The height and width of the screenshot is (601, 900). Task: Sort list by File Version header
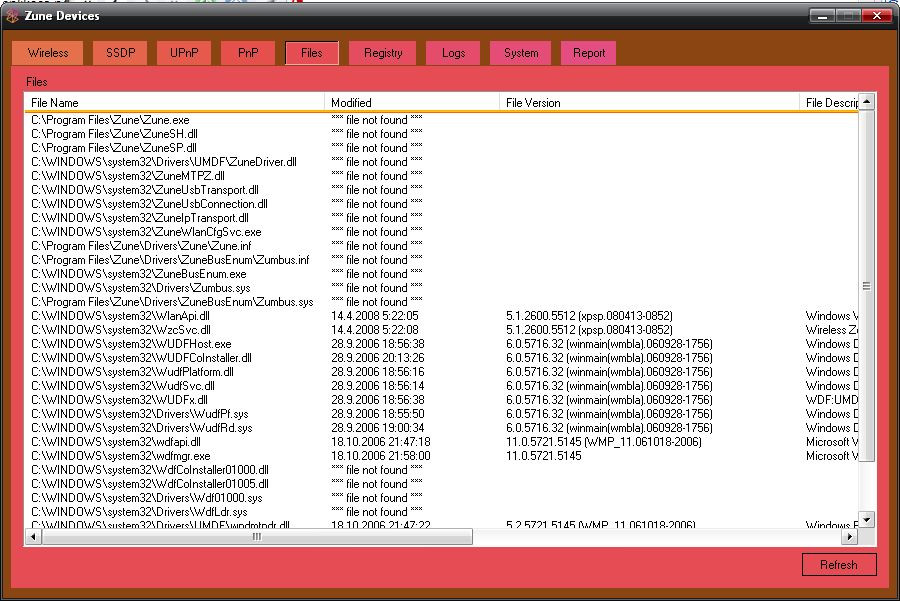pos(650,103)
